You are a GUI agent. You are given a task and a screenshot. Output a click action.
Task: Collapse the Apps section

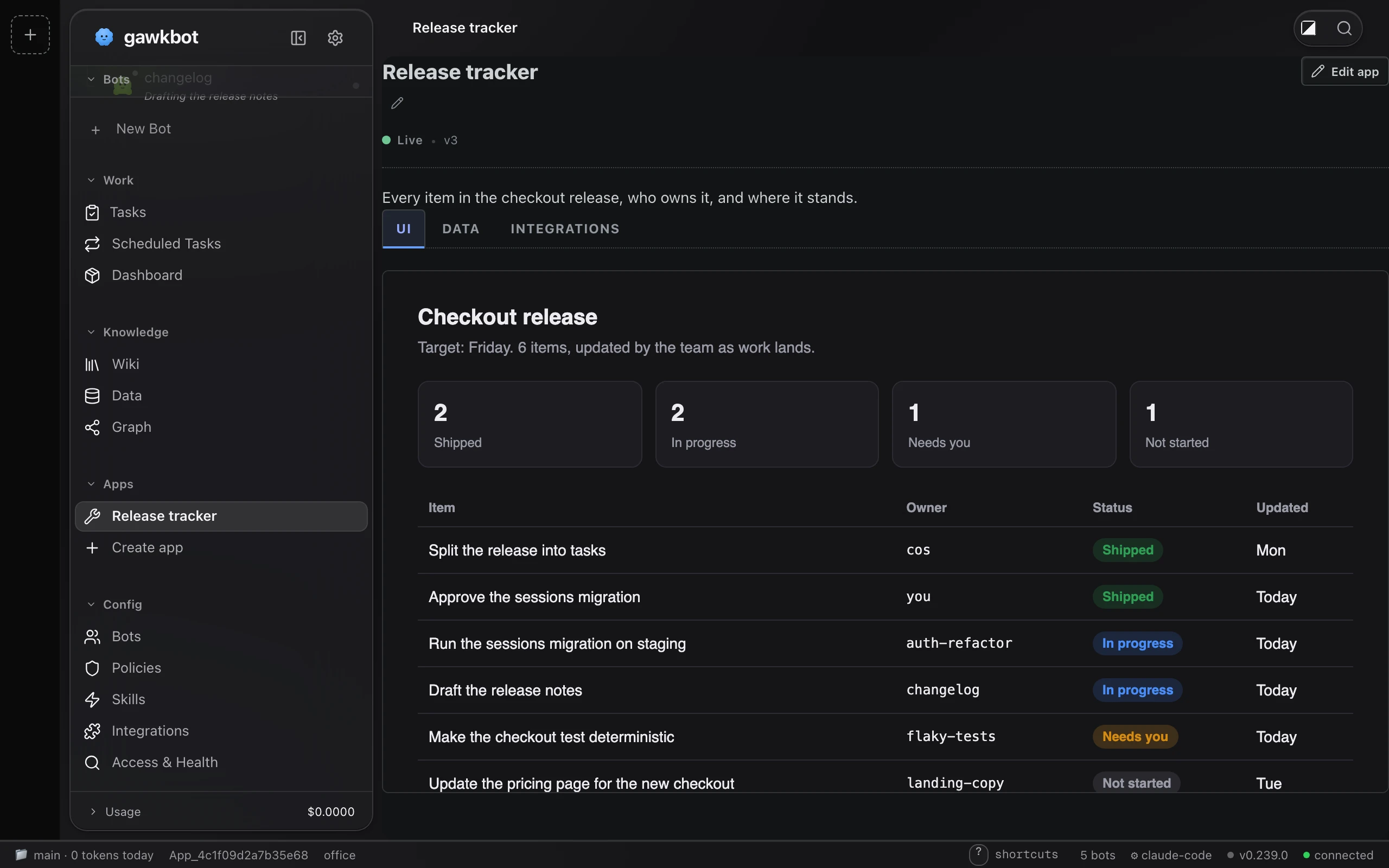coord(110,484)
